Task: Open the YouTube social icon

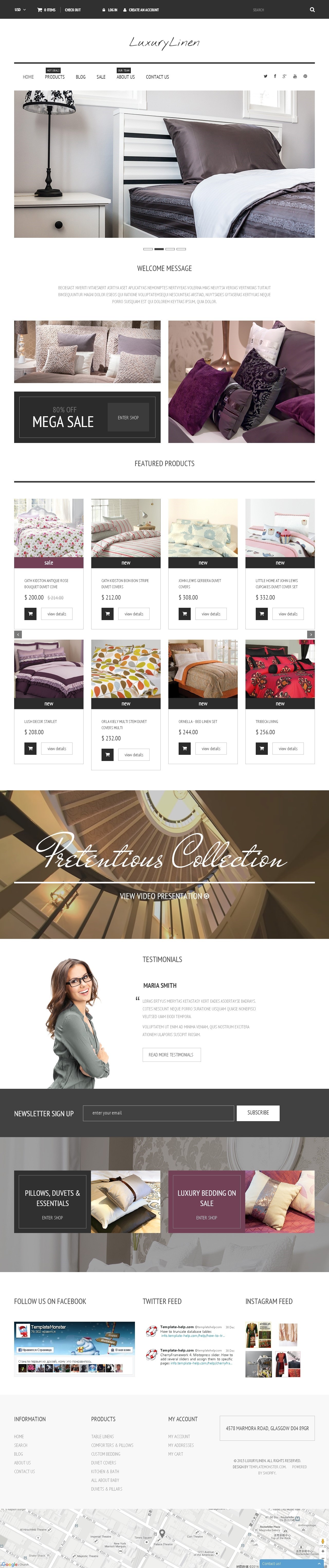Action: point(295,76)
